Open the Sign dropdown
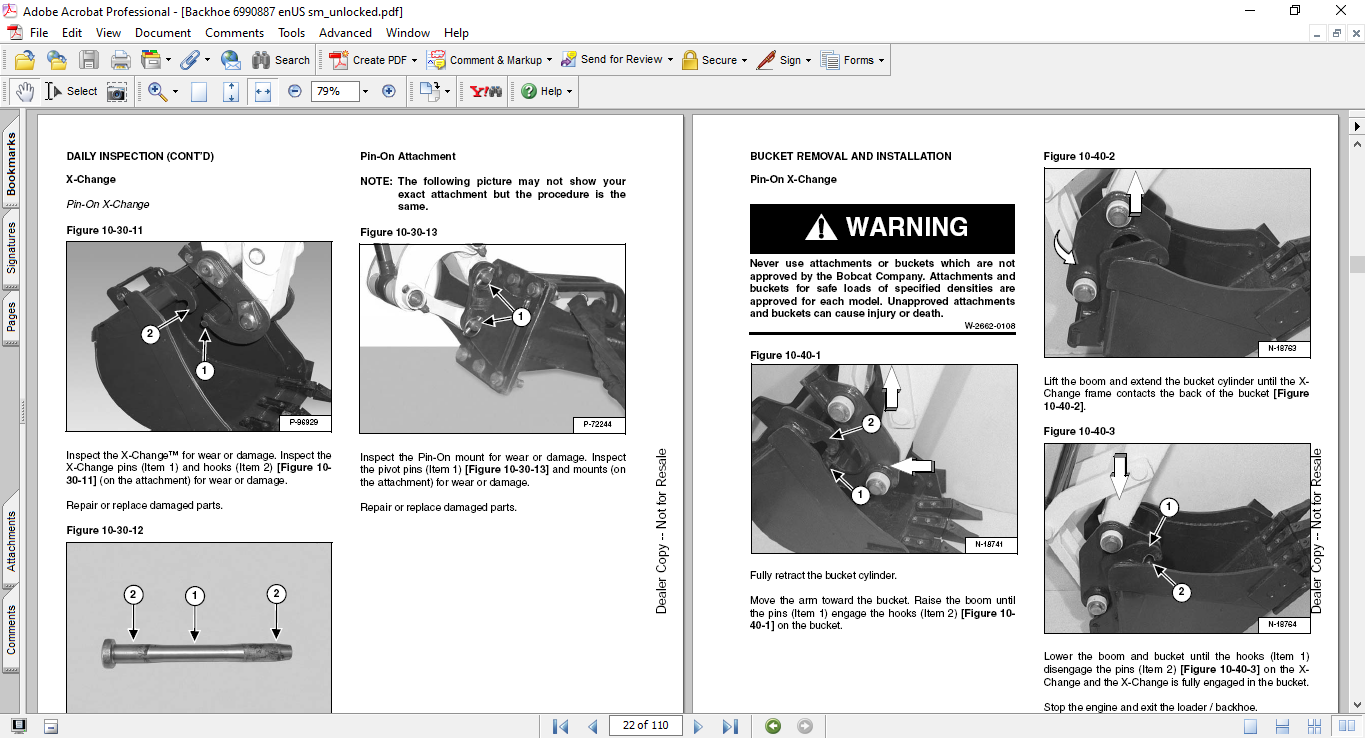Viewport: 1365px width, 738px height. pos(784,60)
